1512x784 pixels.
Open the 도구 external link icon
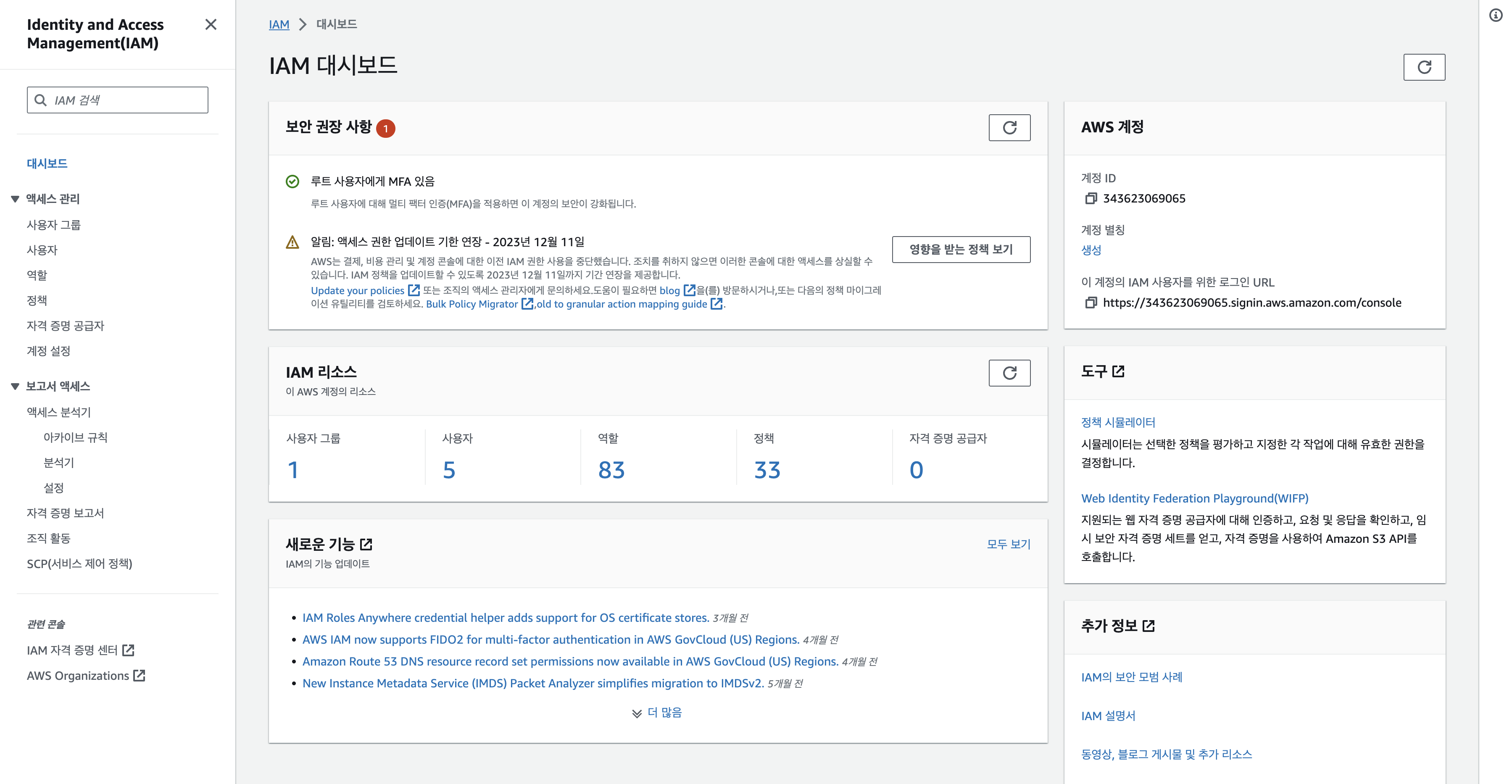(x=1118, y=371)
